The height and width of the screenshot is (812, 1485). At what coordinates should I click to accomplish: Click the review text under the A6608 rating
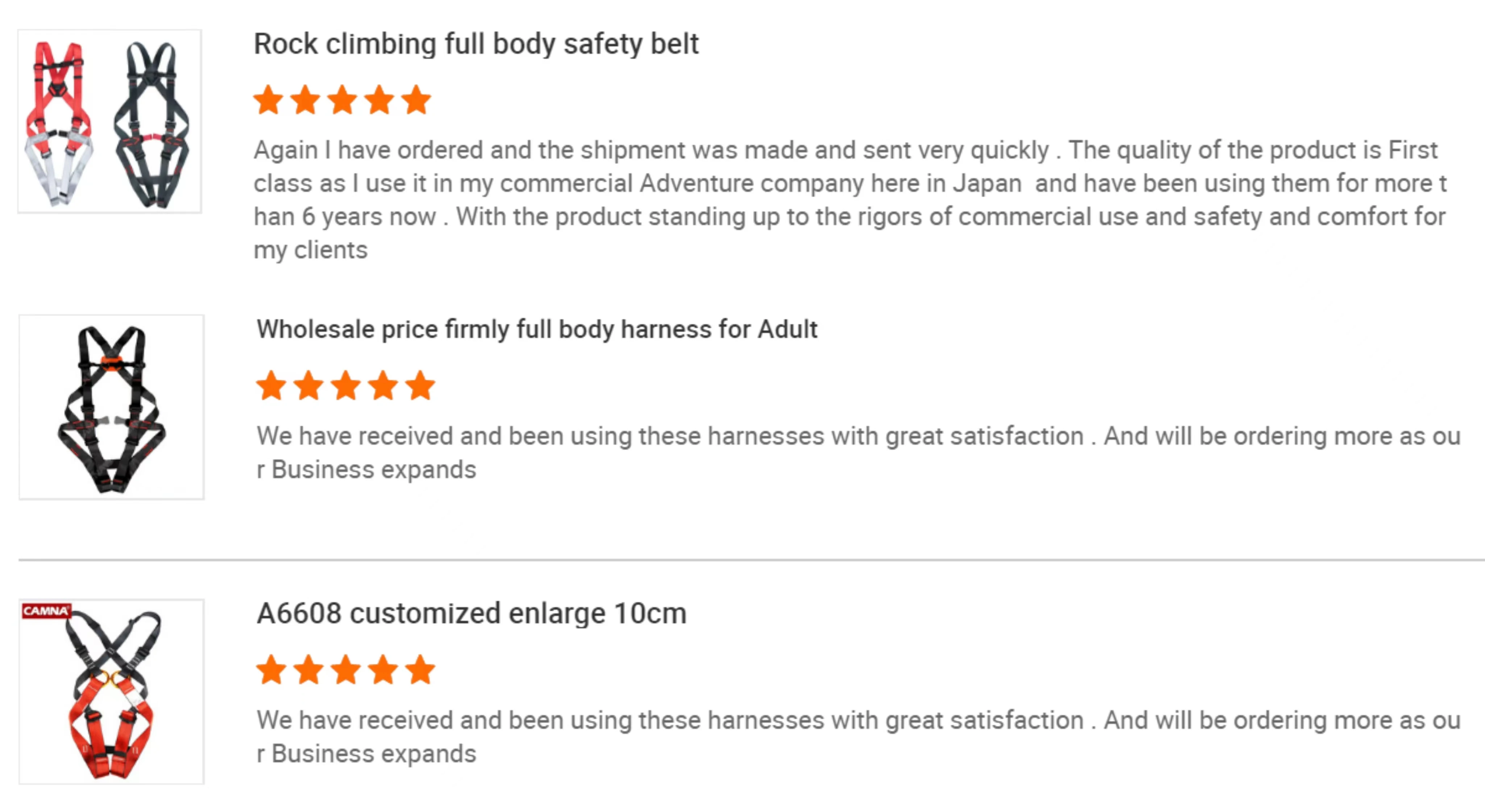pyautogui.click(x=858, y=737)
